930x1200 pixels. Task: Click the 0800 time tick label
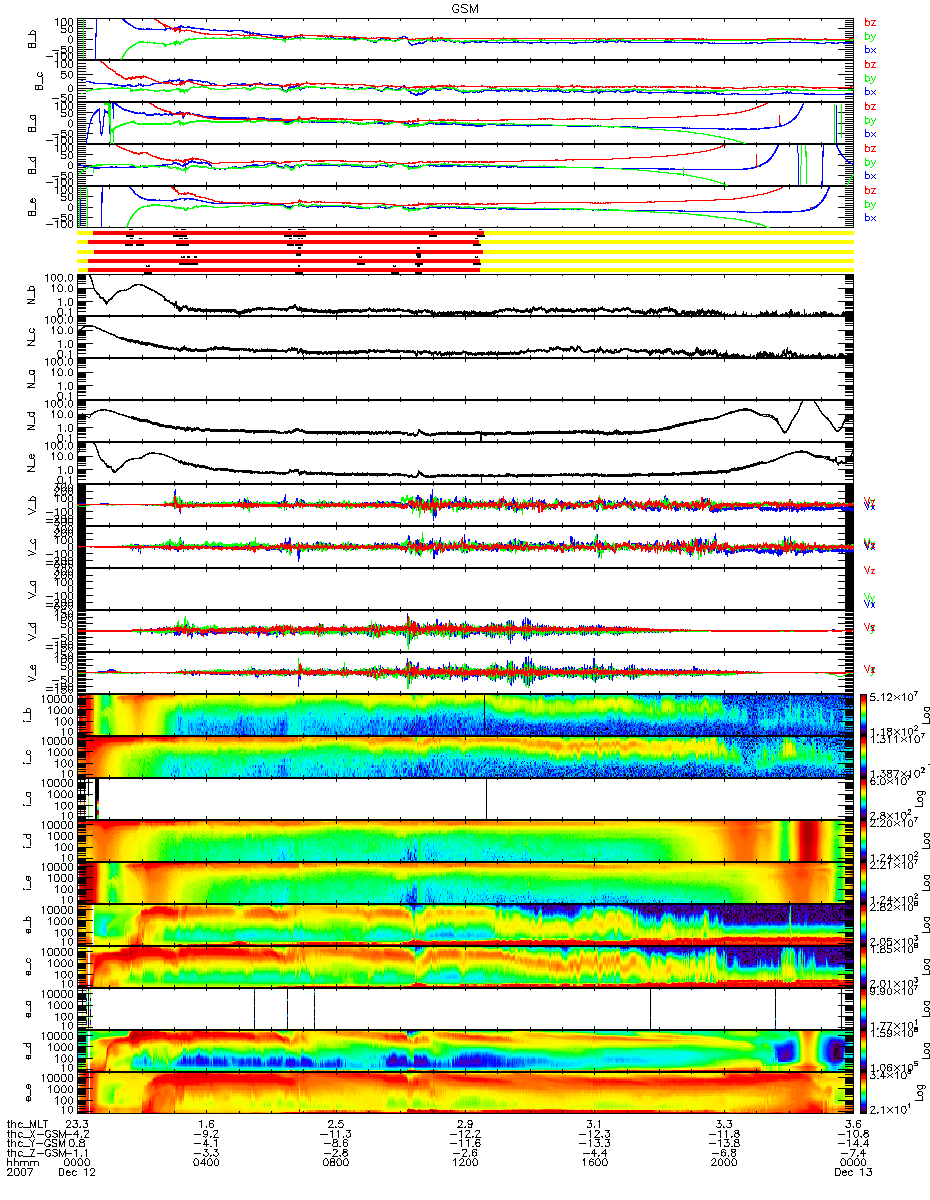pyautogui.click(x=334, y=1165)
